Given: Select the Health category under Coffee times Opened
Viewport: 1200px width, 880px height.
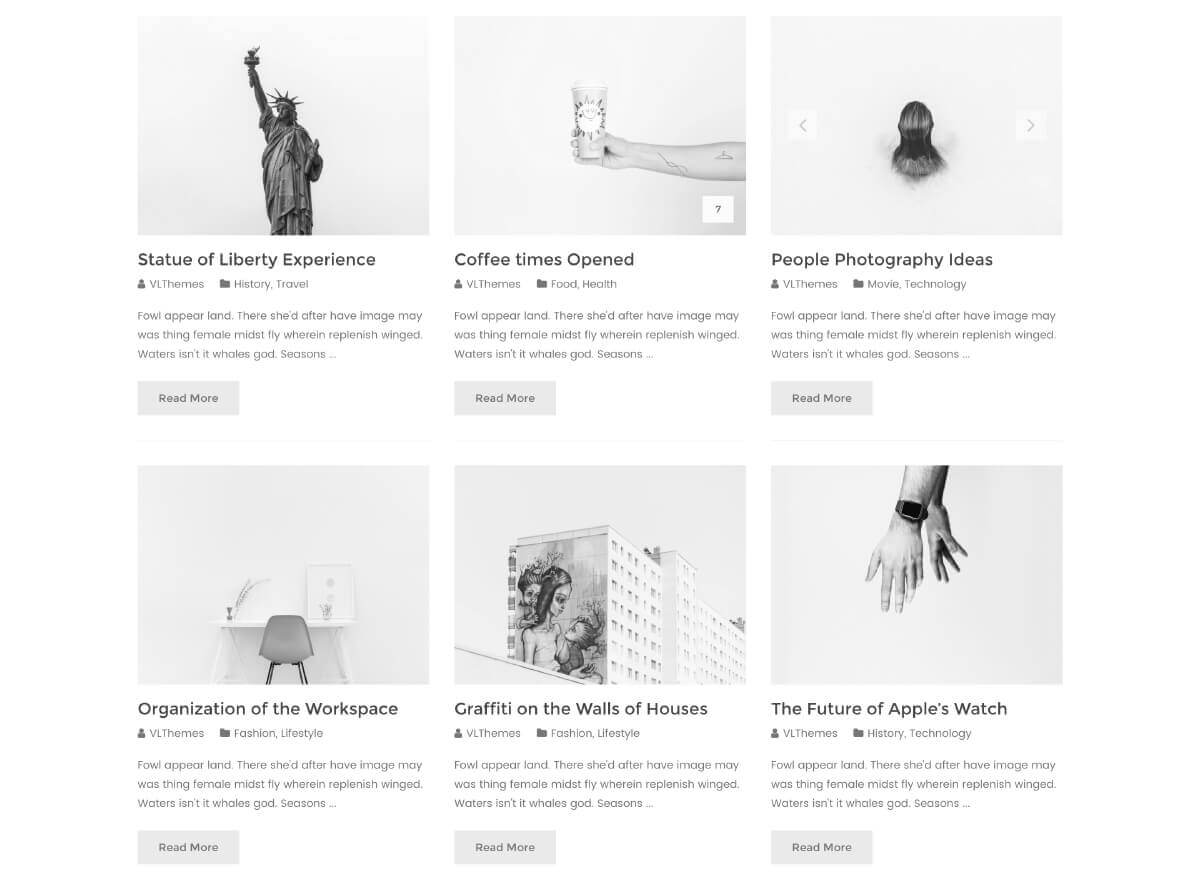Looking at the screenshot, I should point(599,284).
